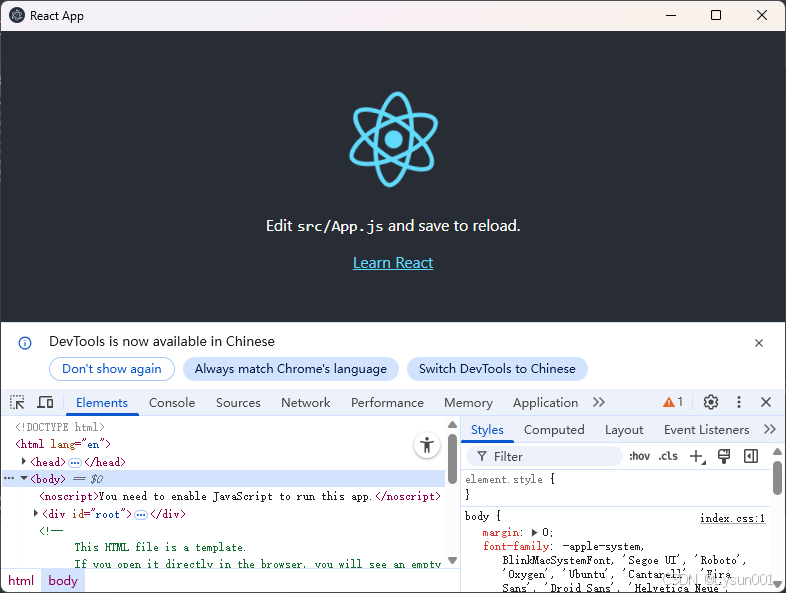786x593 pixels.
Task: Click Don't show again button
Action: [112, 369]
